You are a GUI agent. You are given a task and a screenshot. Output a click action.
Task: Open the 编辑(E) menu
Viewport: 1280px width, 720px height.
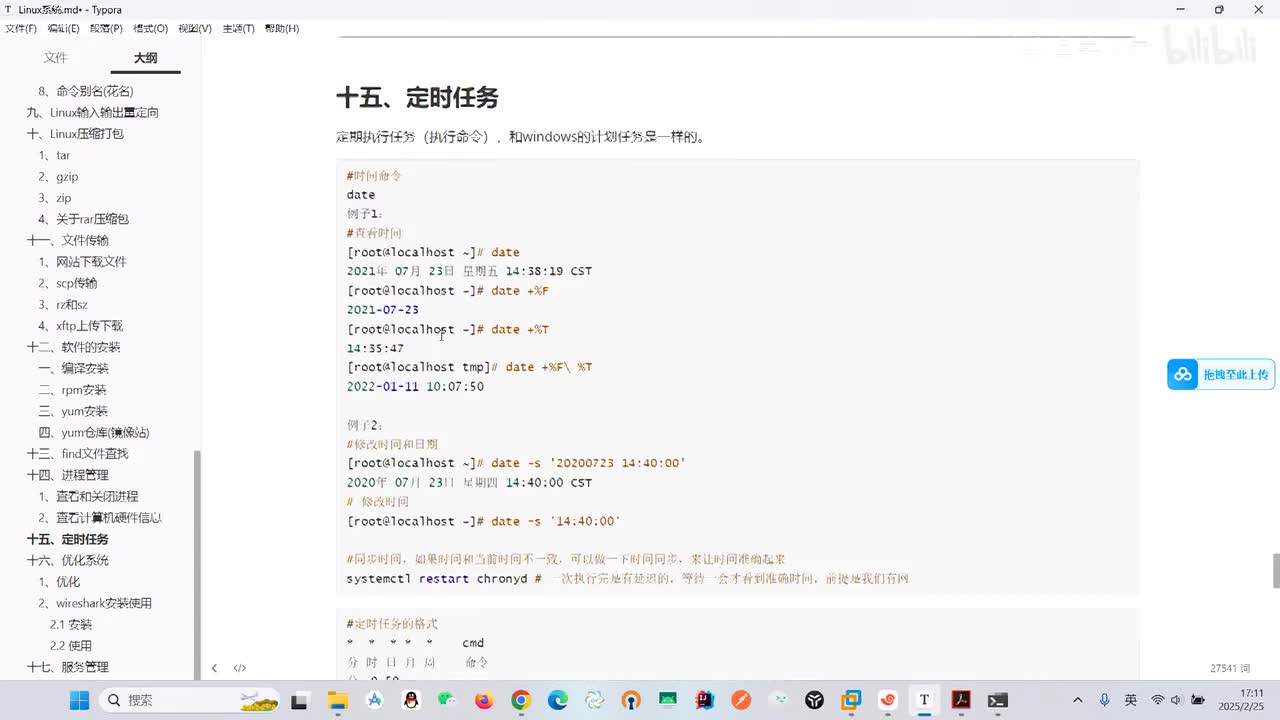tap(63, 28)
